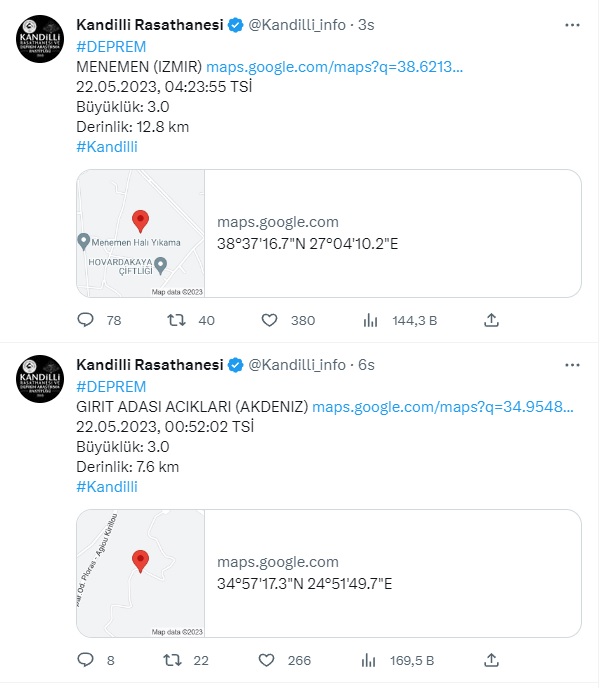Share the Menemen earthquake tweet
Screen dimensions: 601x688
[x=491, y=320]
